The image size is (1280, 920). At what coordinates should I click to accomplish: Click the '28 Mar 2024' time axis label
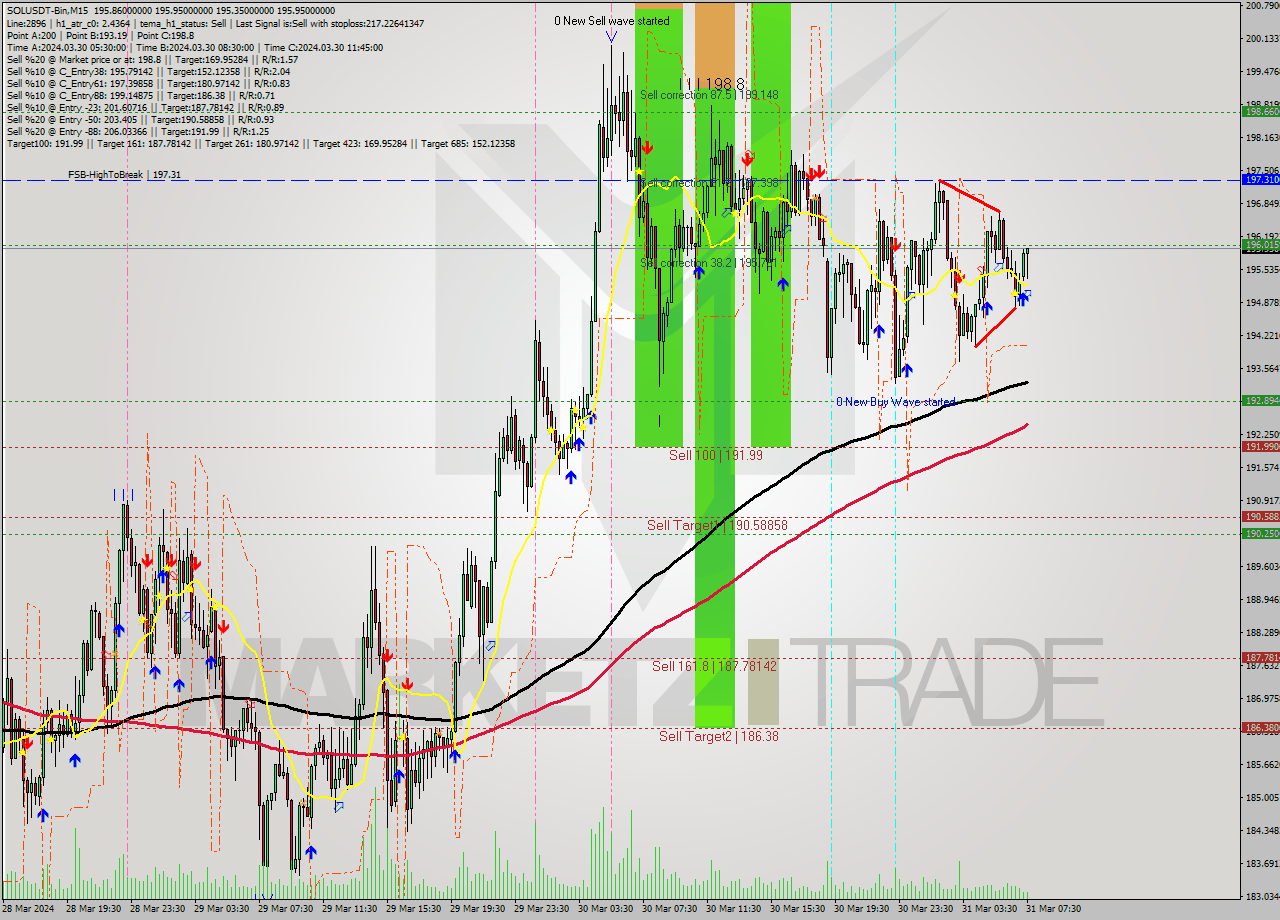coord(29,910)
